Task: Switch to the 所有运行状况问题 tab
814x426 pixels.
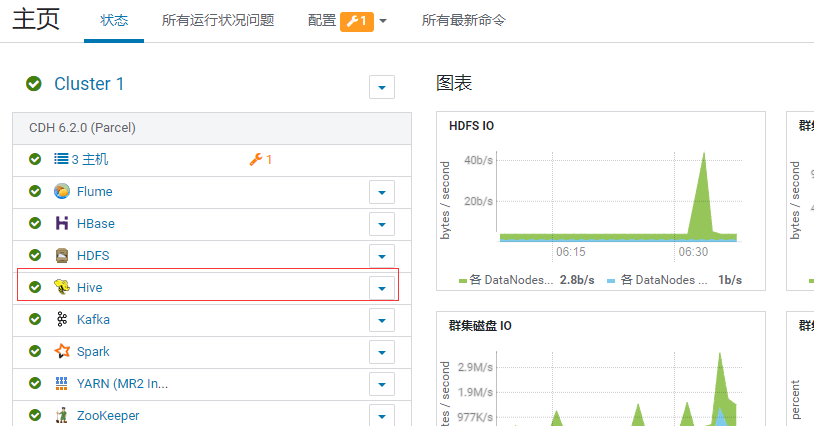Action: pyautogui.click(x=218, y=21)
